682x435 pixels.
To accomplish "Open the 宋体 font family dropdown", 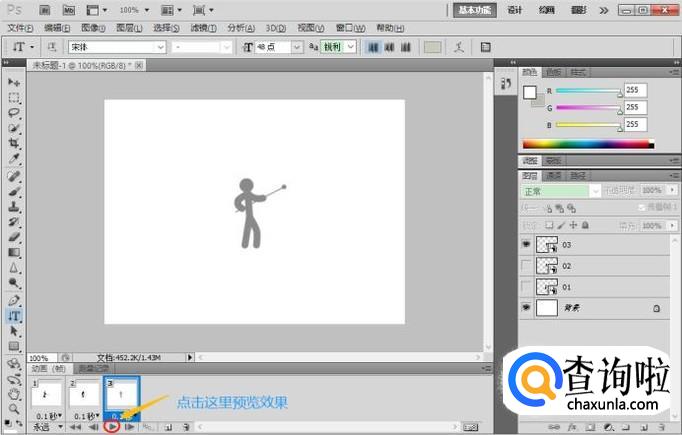I will click(x=116, y=47).
